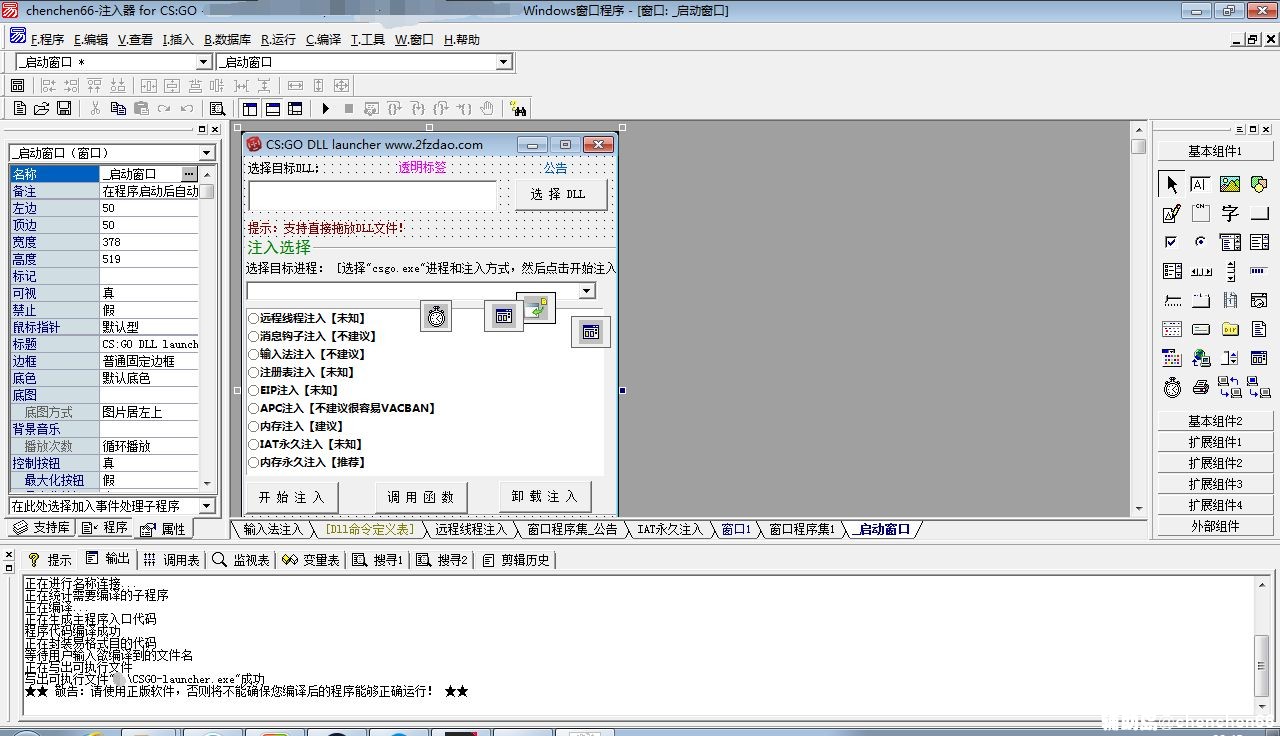Click the Save floppy disk icon
This screenshot has height=736, width=1280.
[64, 108]
